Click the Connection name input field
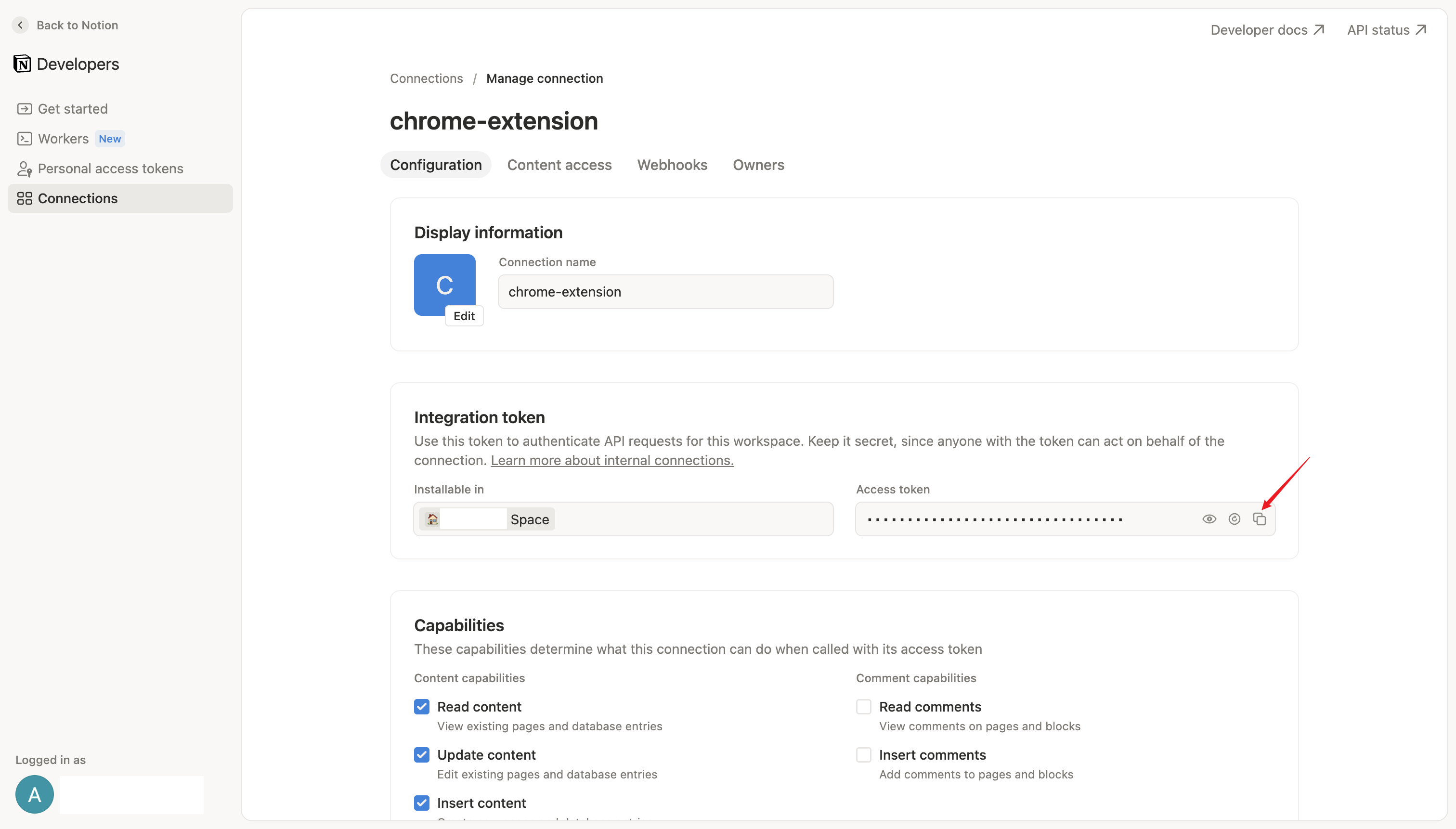The image size is (1456, 829). tap(665, 292)
